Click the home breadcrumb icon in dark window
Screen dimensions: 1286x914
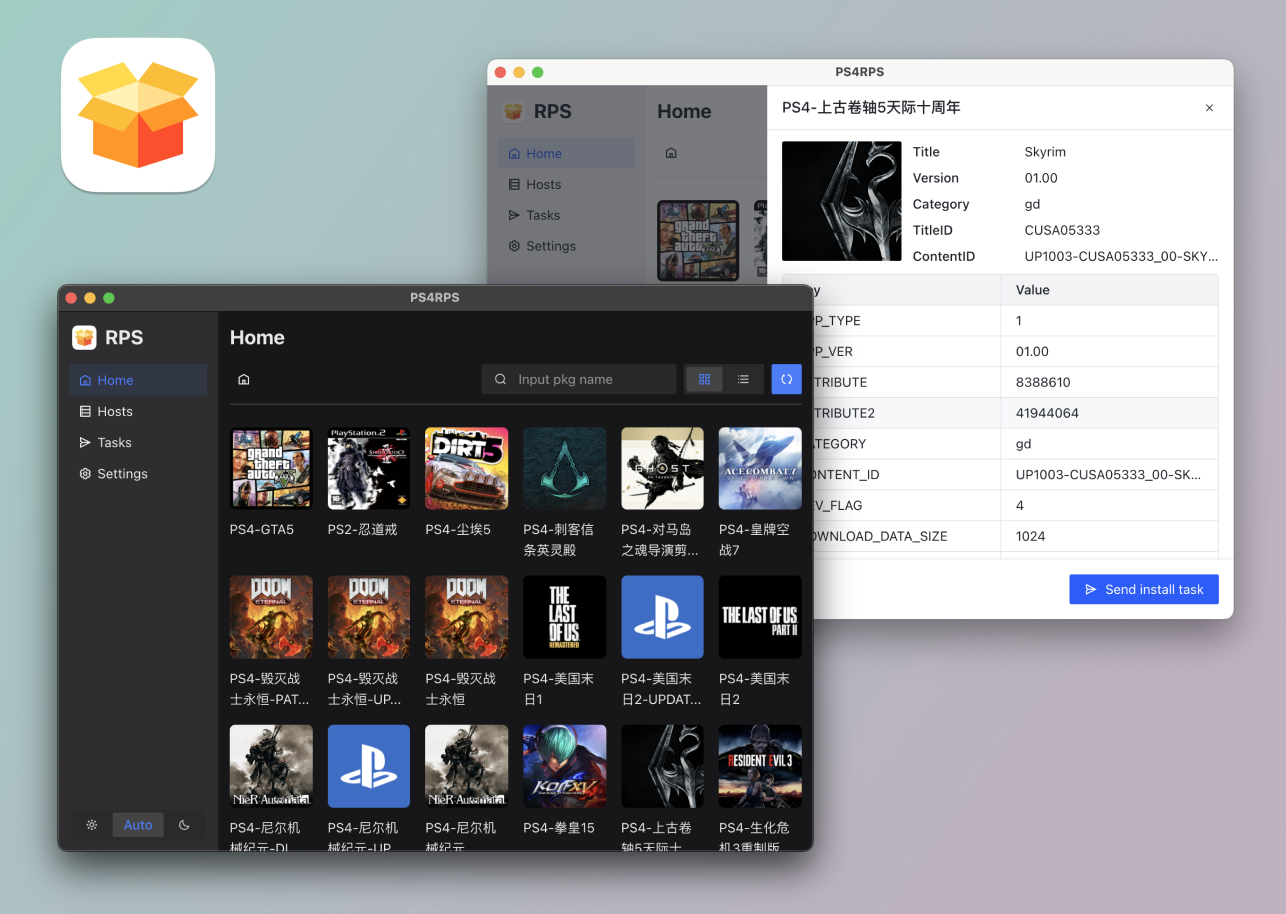(243, 380)
